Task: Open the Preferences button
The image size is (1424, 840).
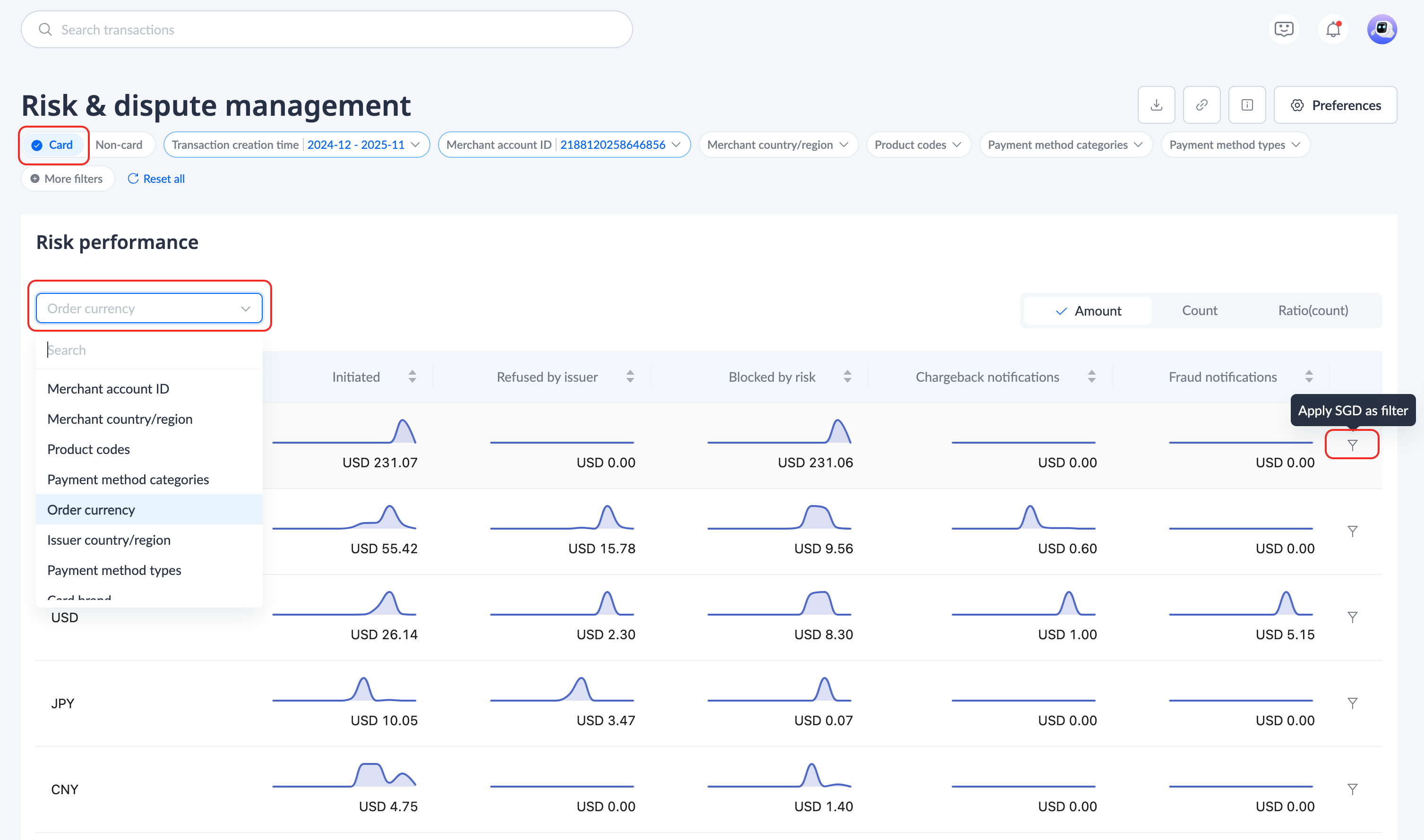Action: click(1335, 105)
